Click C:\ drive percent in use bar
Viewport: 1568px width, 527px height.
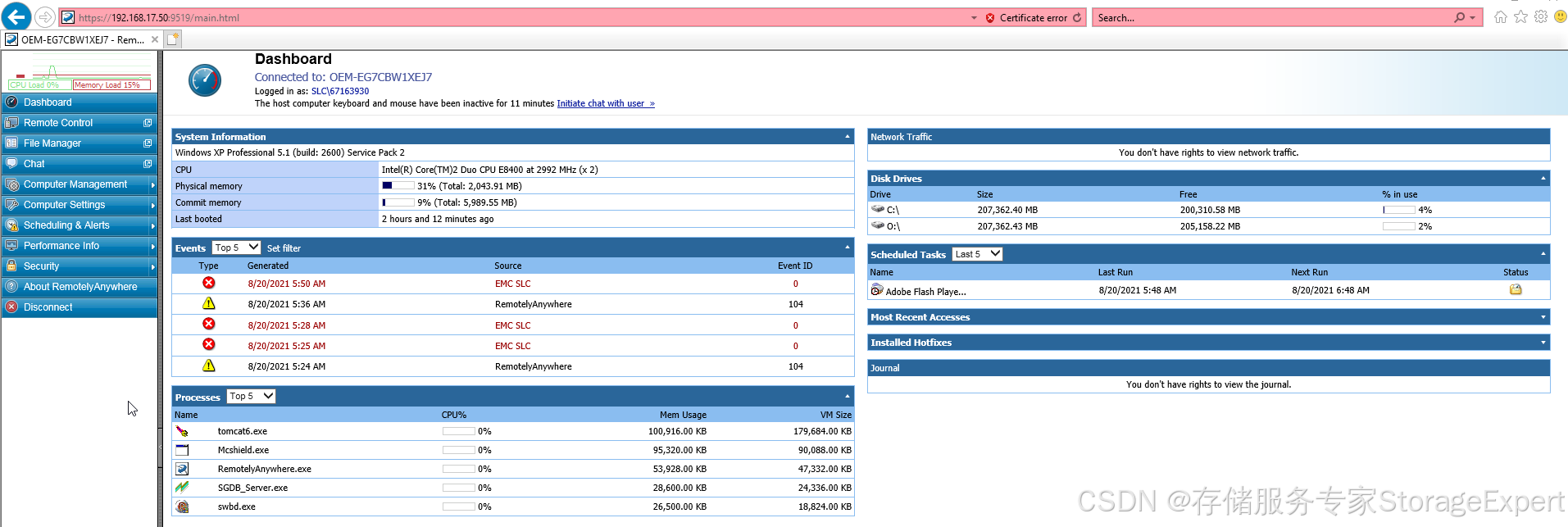1398,210
